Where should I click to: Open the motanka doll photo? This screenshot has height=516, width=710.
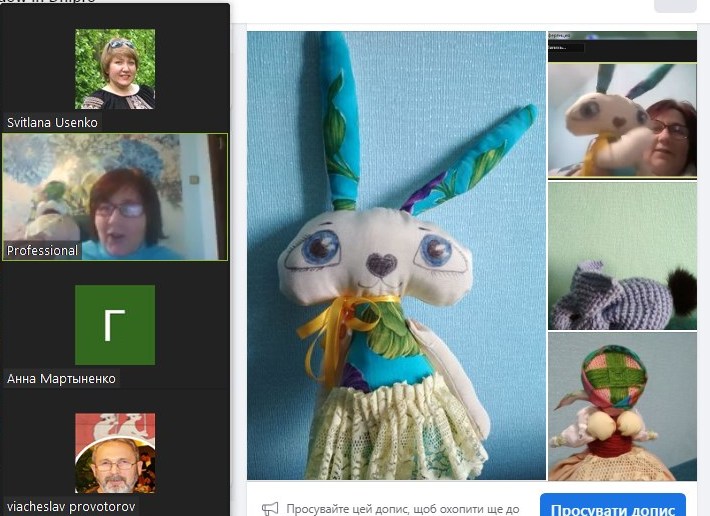click(x=622, y=406)
